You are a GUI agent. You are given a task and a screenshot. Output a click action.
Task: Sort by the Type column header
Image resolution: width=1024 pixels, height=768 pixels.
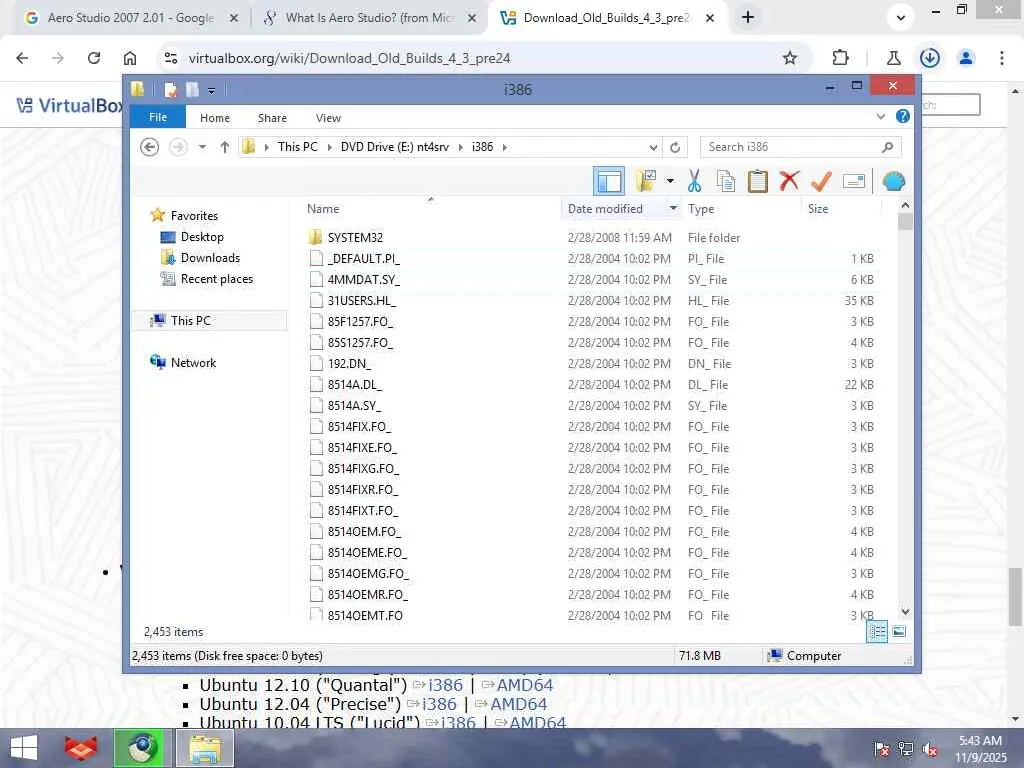point(701,209)
